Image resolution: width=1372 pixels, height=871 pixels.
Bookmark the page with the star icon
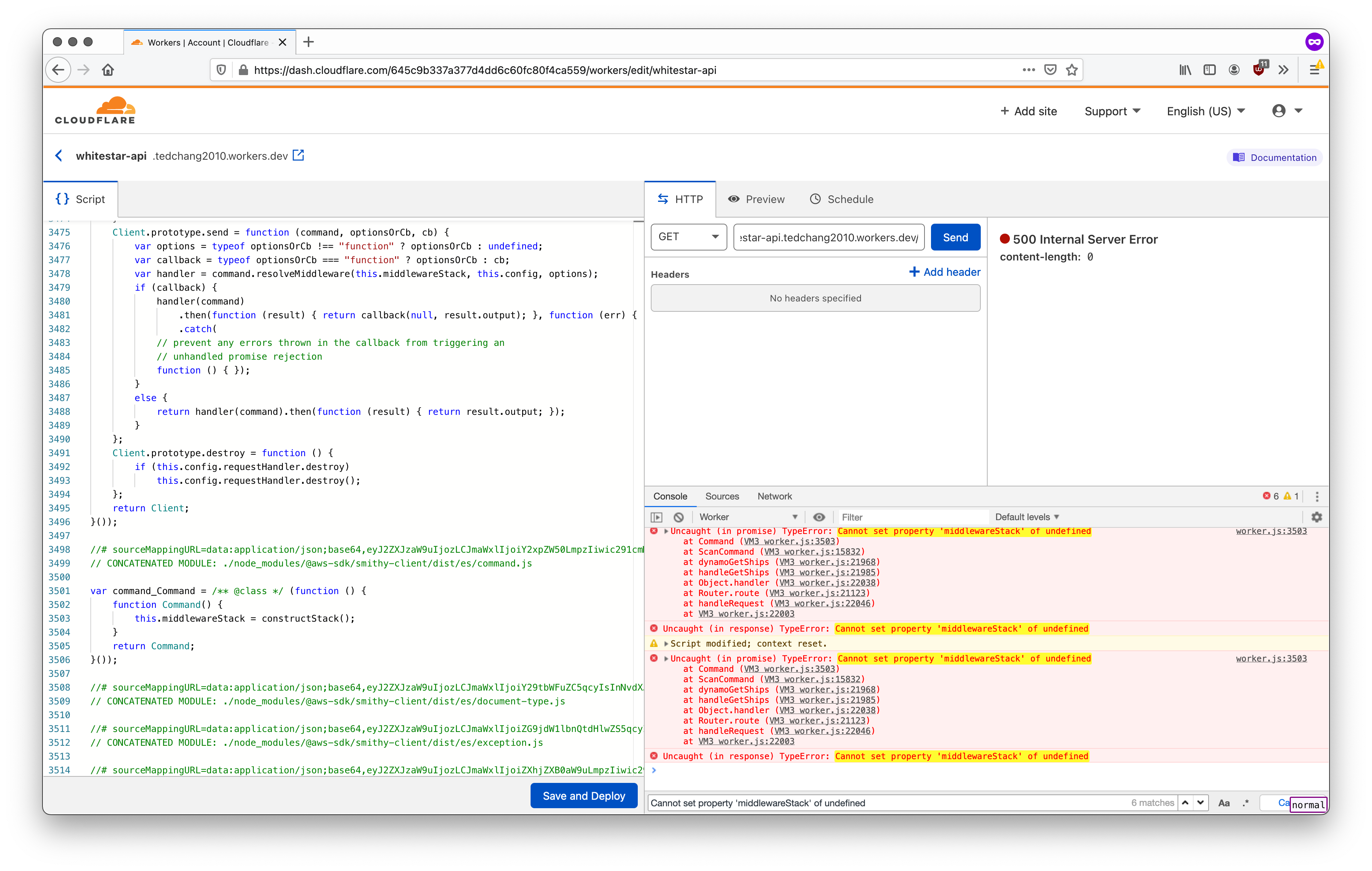1072,70
